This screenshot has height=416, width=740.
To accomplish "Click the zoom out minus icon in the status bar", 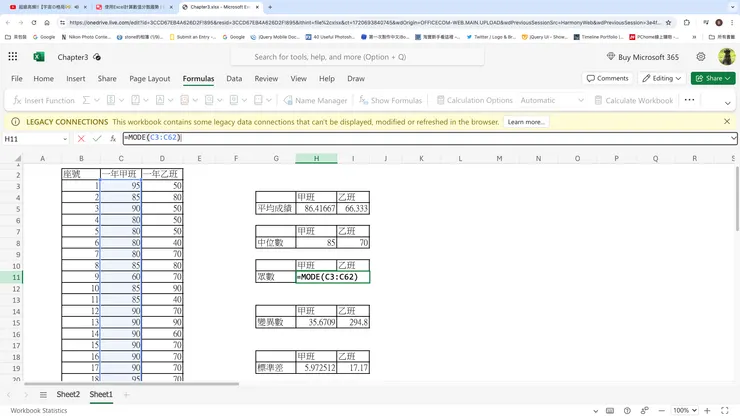I will click(x=662, y=410).
